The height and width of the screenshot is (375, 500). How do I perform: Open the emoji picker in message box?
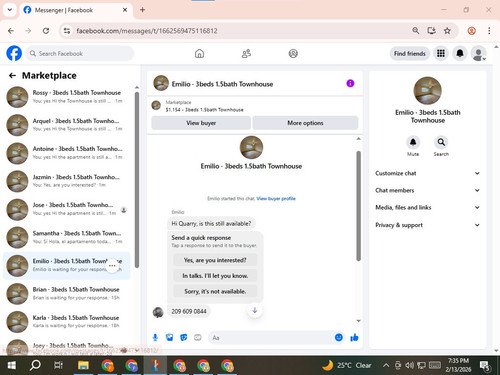[339, 337]
